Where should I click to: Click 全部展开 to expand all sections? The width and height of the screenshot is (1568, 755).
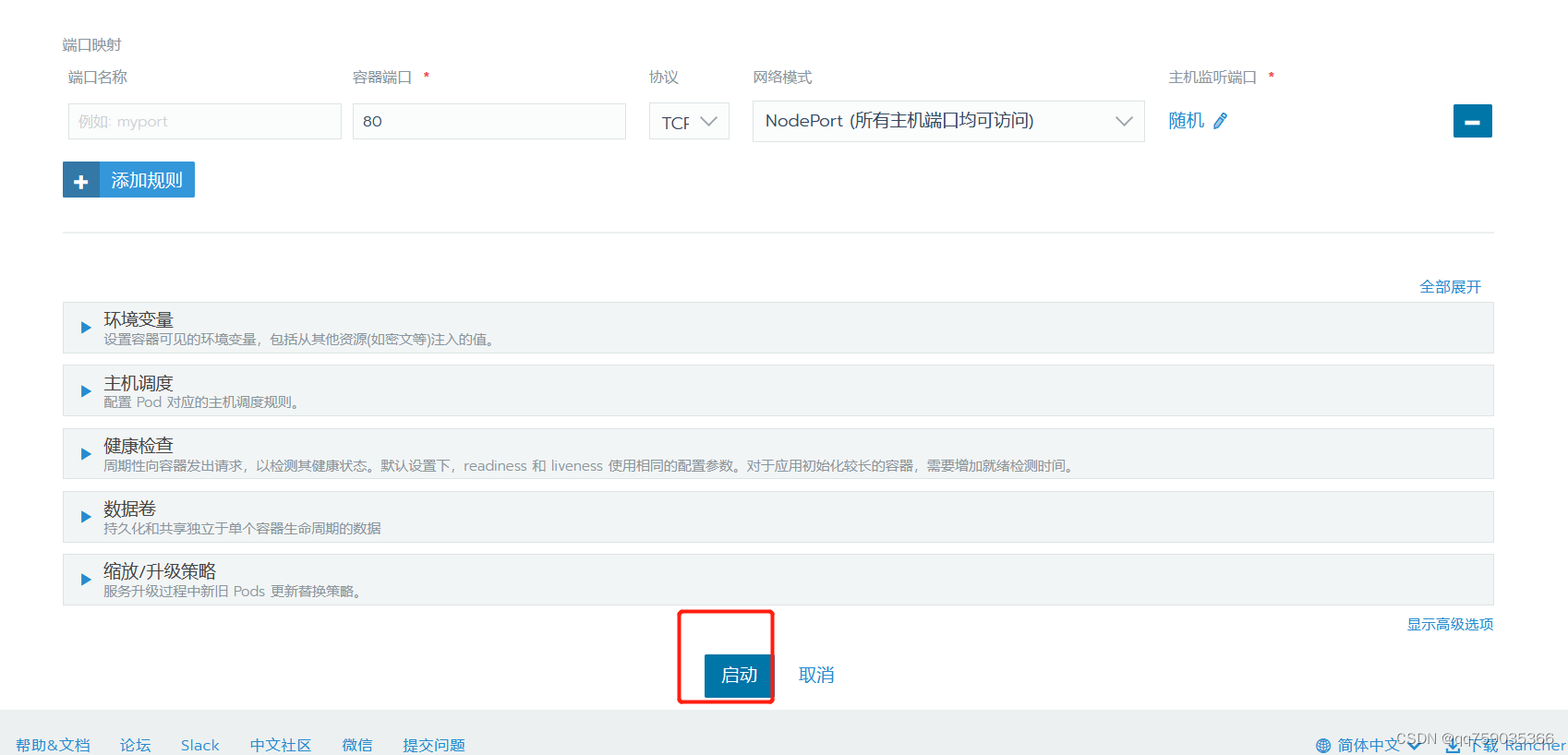point(1450,287)
